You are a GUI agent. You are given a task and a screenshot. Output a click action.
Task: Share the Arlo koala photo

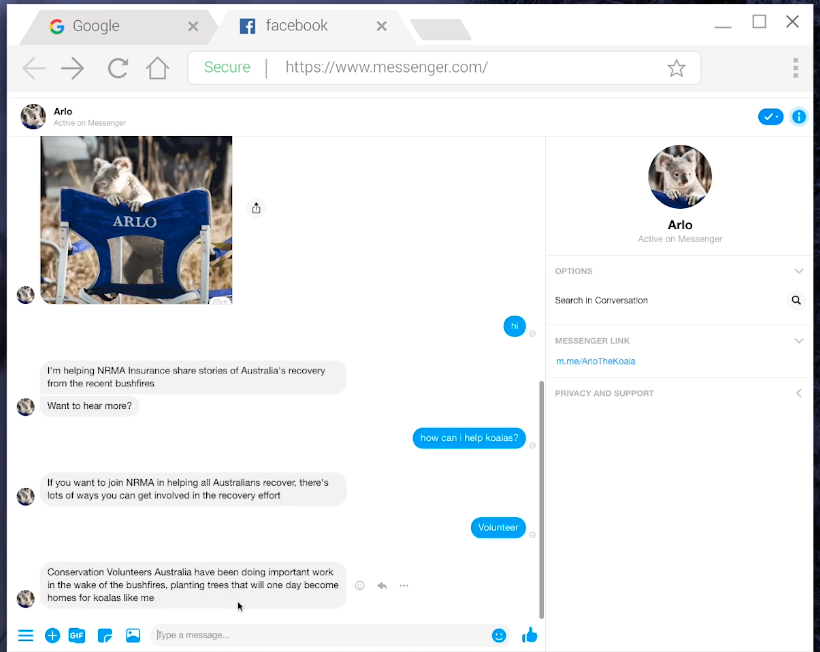tap(256, 208)
